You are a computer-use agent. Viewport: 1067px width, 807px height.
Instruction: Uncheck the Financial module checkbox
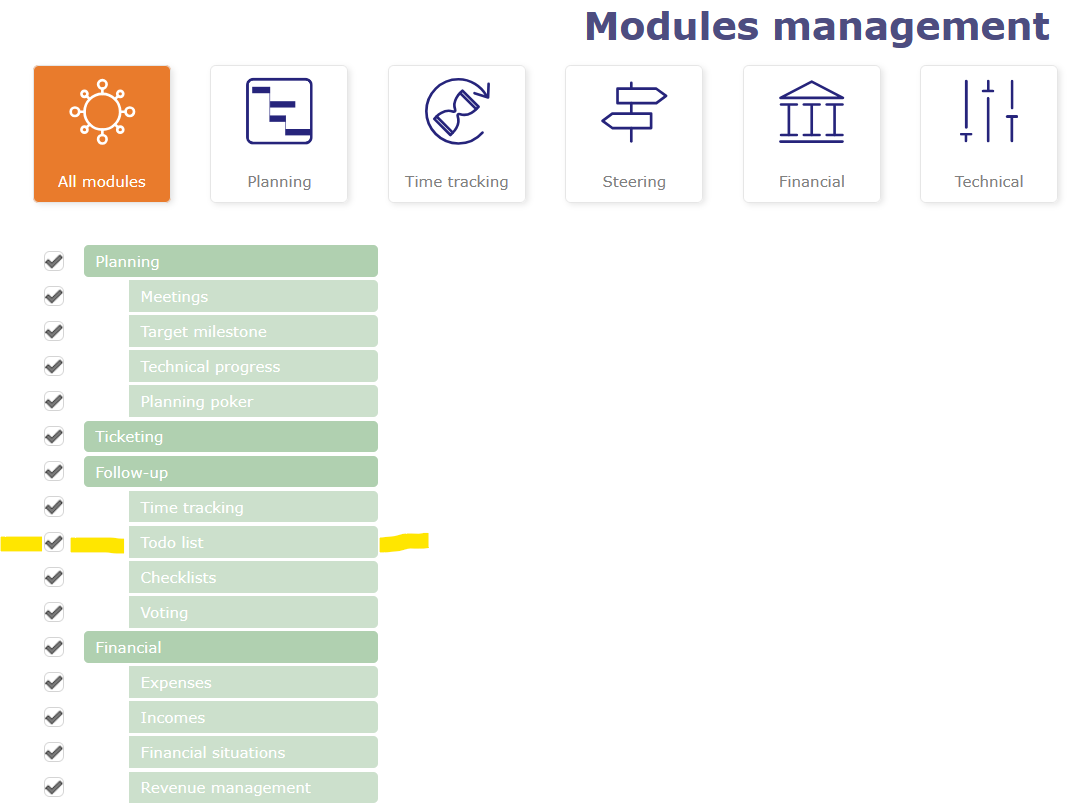pos(54,647)
